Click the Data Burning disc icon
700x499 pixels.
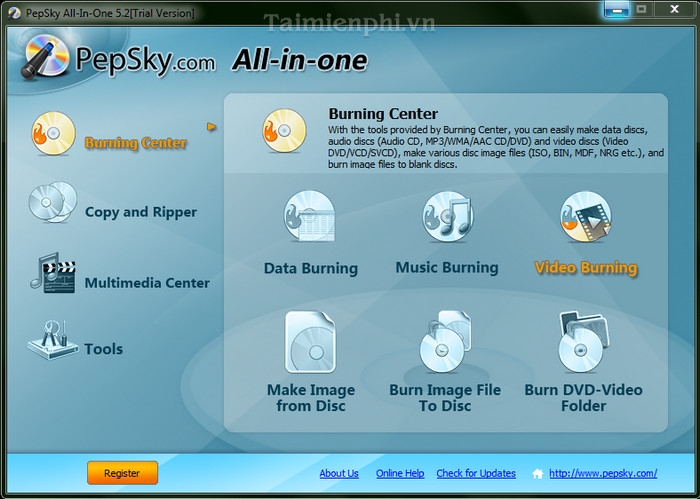[x=309, y=216]
